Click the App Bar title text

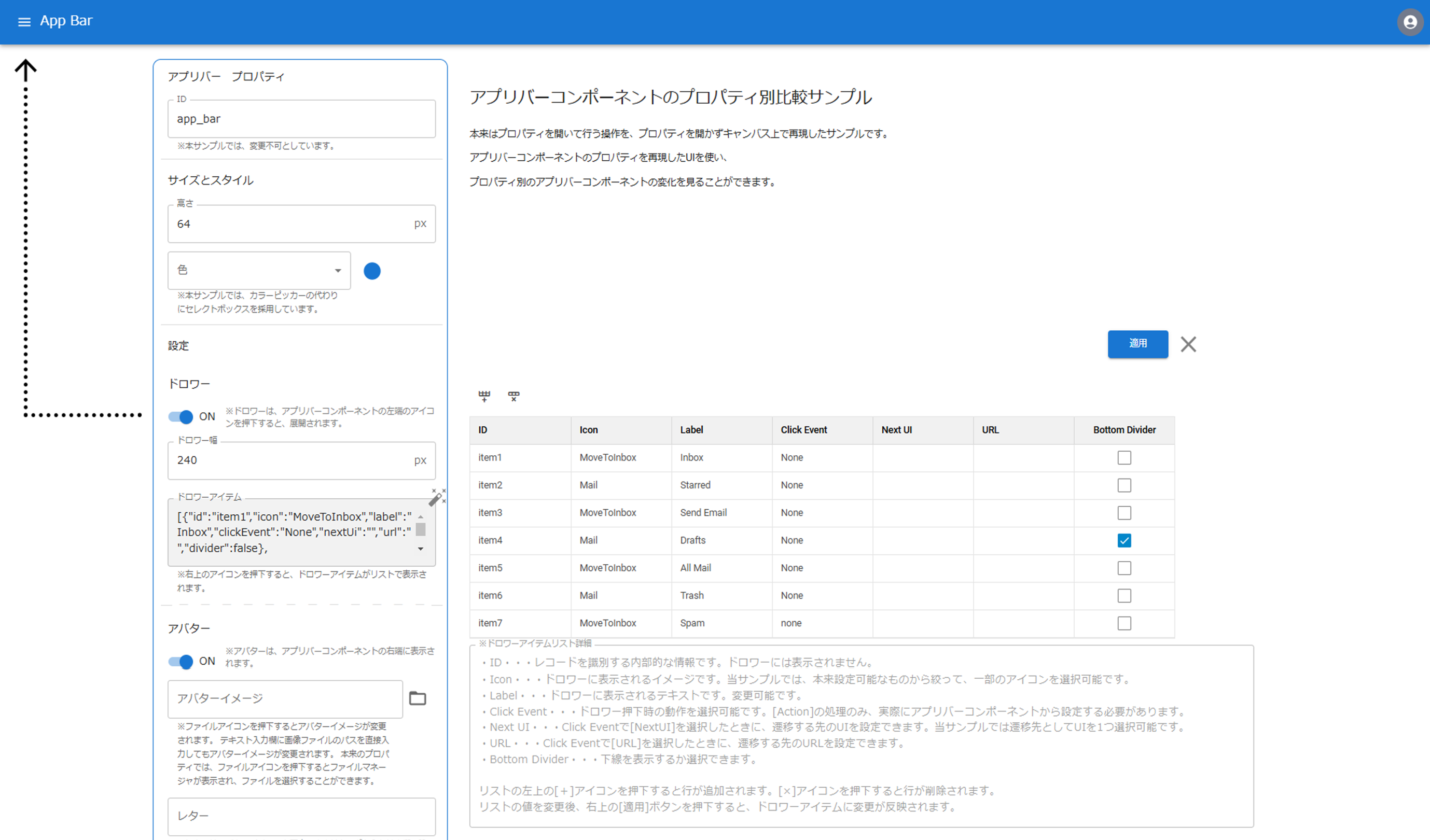coord(66,21)
